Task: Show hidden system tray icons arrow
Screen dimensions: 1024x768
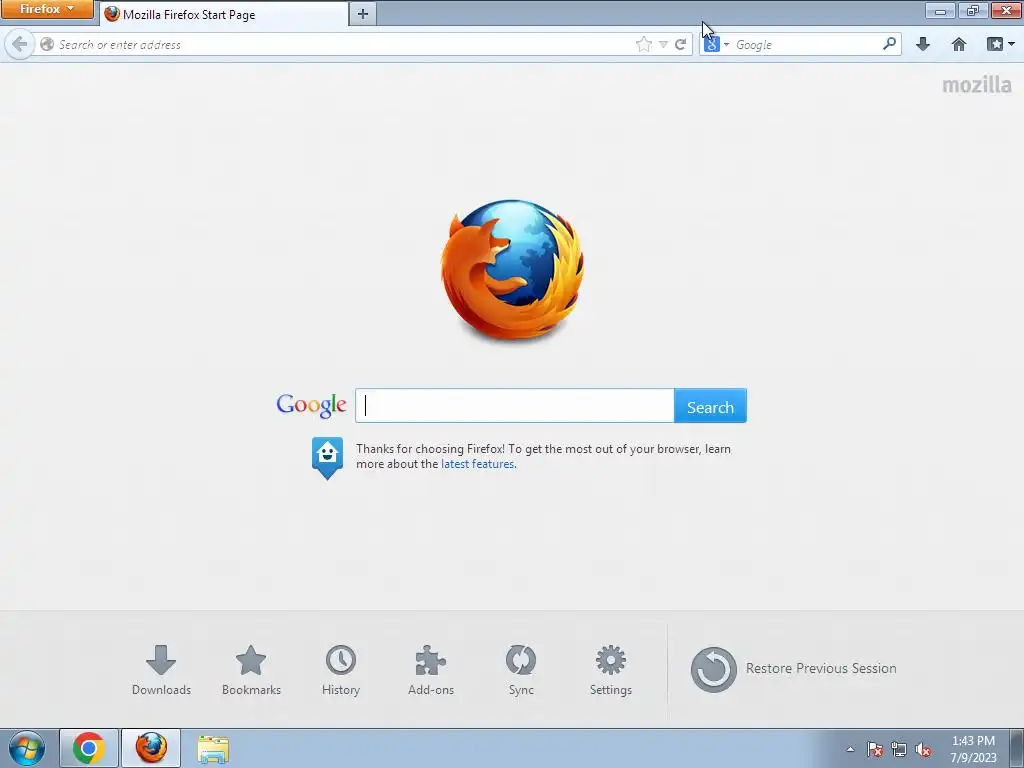Action: click(850, 750)
